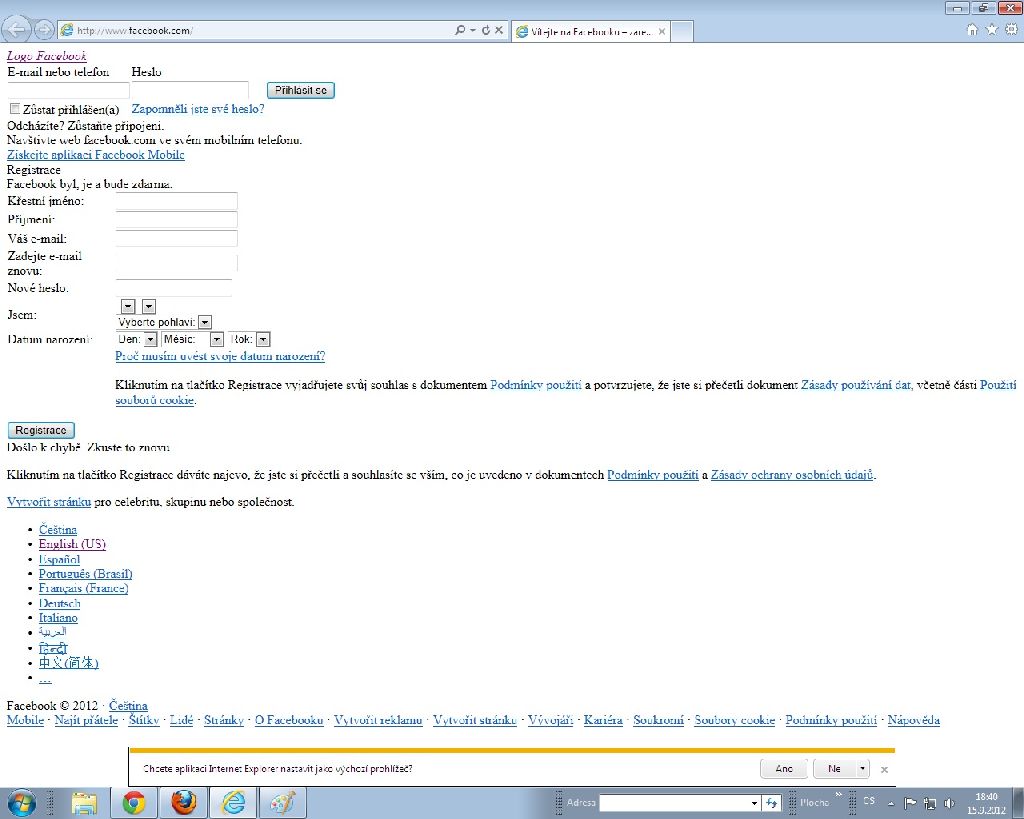Click the Registrace button
1024x819 pixels.
pyautogui.click(x=41, y=430)
